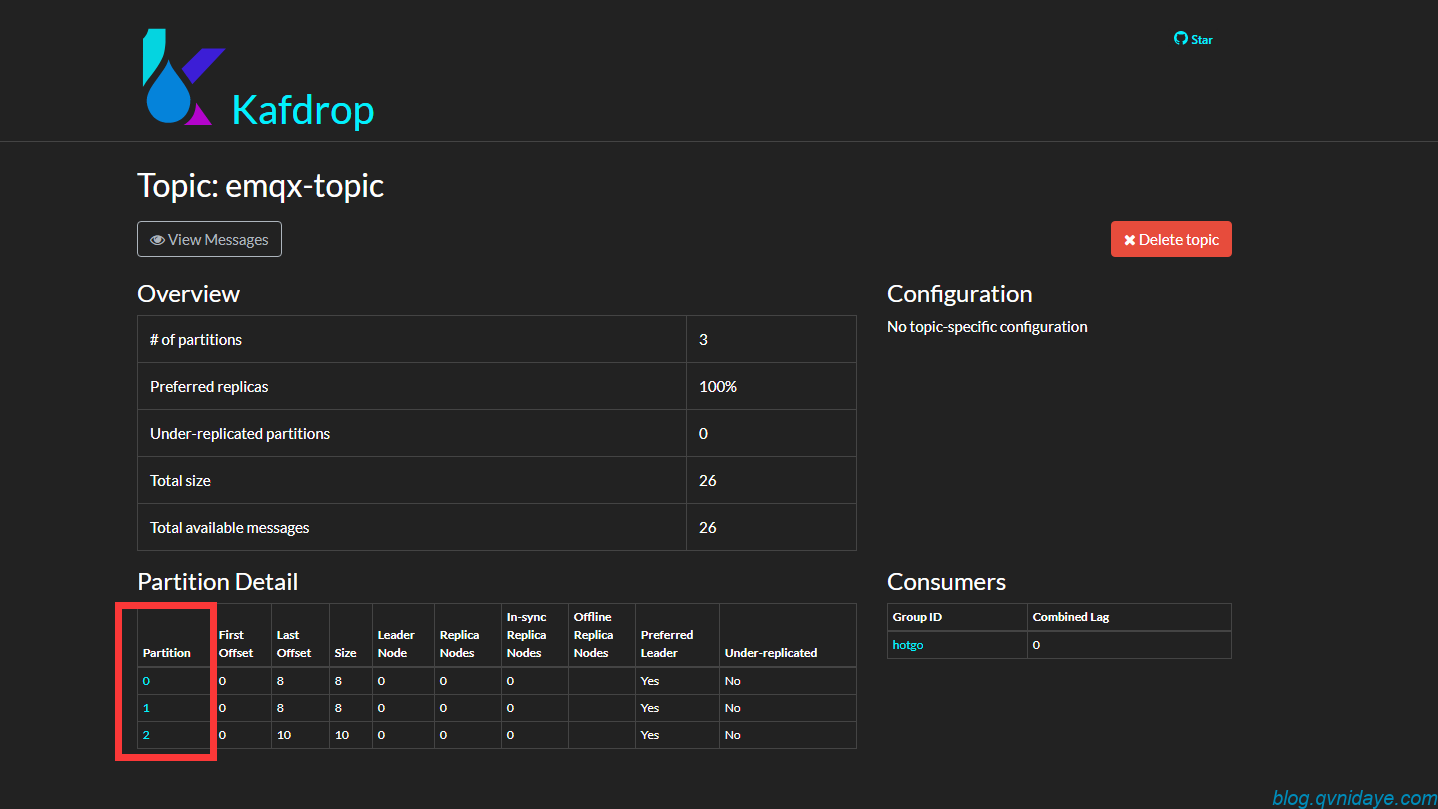Select the Total available messages value 26
The height and width of the screenshot is (809, 1438).
click(x=708, y=528)
